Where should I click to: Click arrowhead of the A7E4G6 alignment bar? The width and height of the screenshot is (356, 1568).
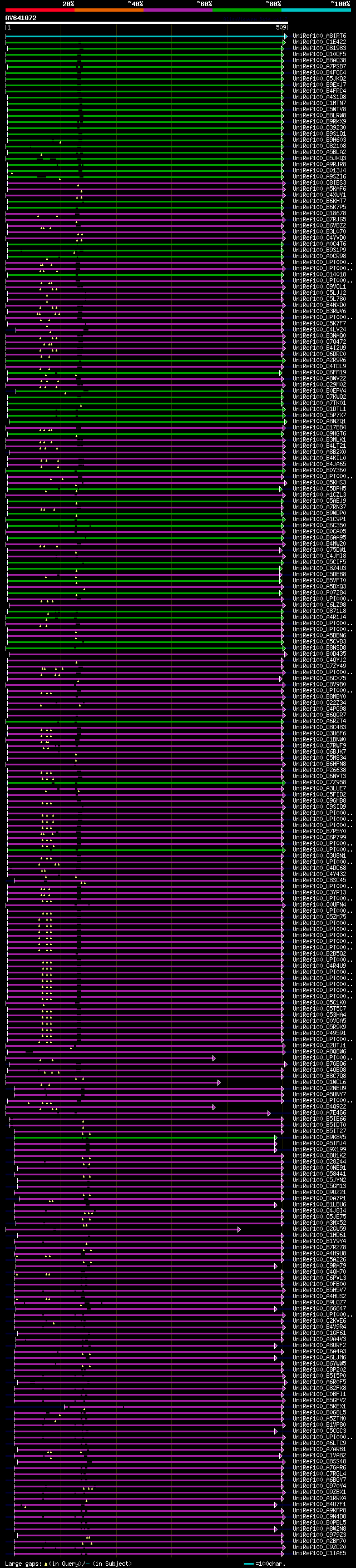point(269,1114)
